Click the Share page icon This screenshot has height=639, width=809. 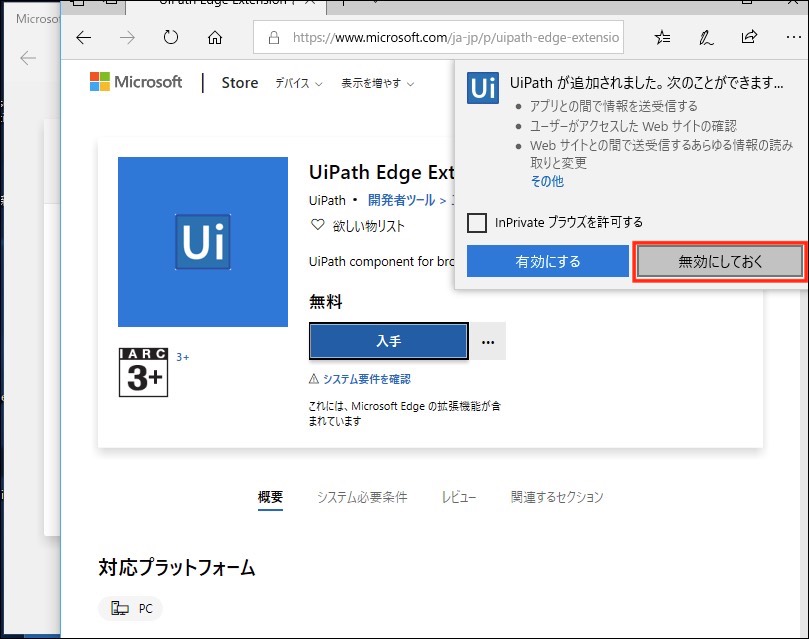pos(749,38)
